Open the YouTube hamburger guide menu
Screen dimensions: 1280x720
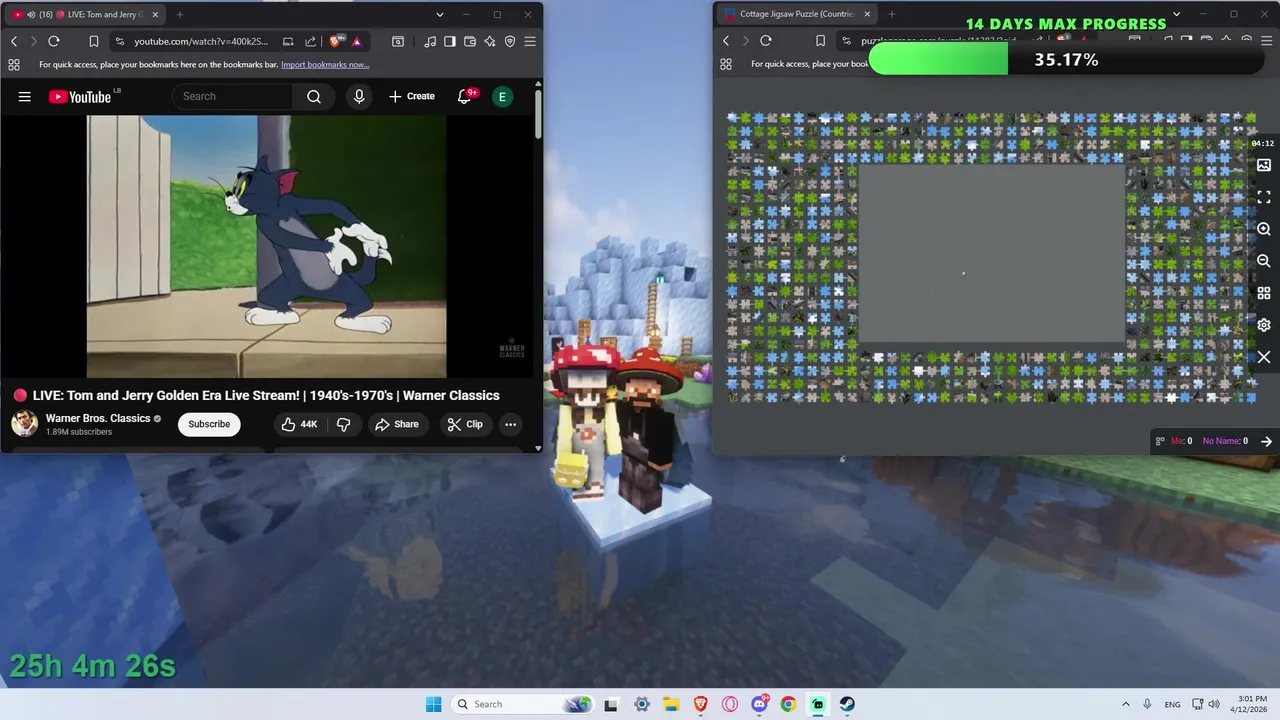pos(25,96)
